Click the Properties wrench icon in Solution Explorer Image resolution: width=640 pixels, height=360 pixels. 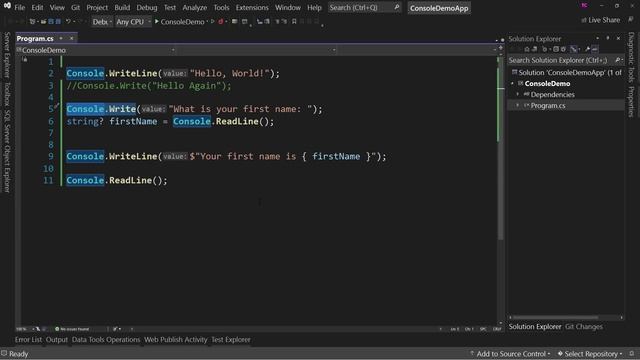point(587,49)
